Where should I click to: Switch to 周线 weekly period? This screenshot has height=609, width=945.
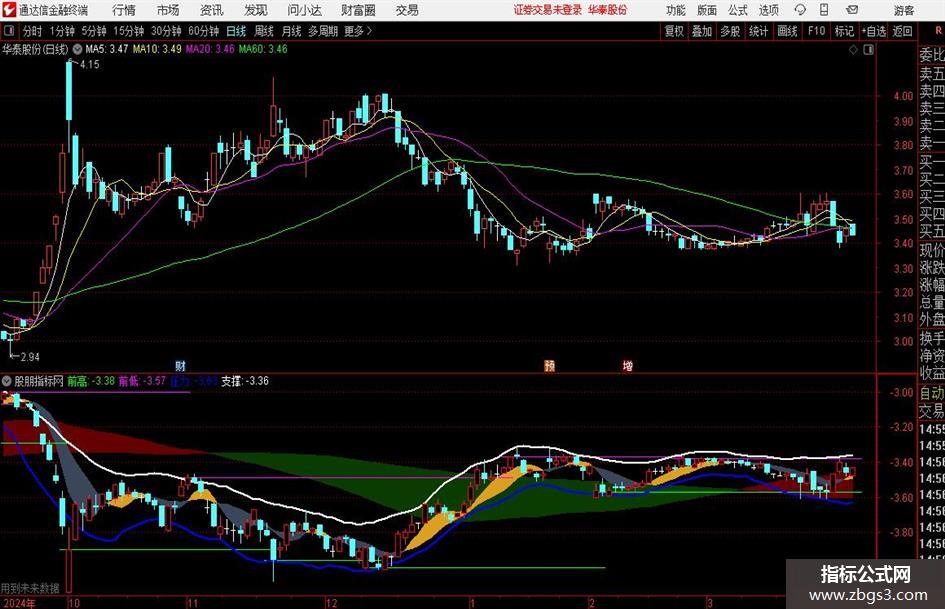[264, 31]
